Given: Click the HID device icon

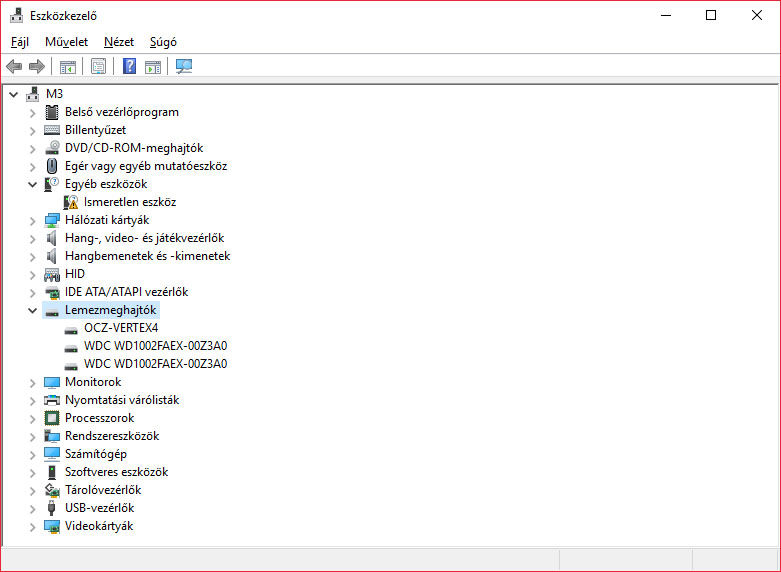Looking at the screenshot, I should click(52, 274).
